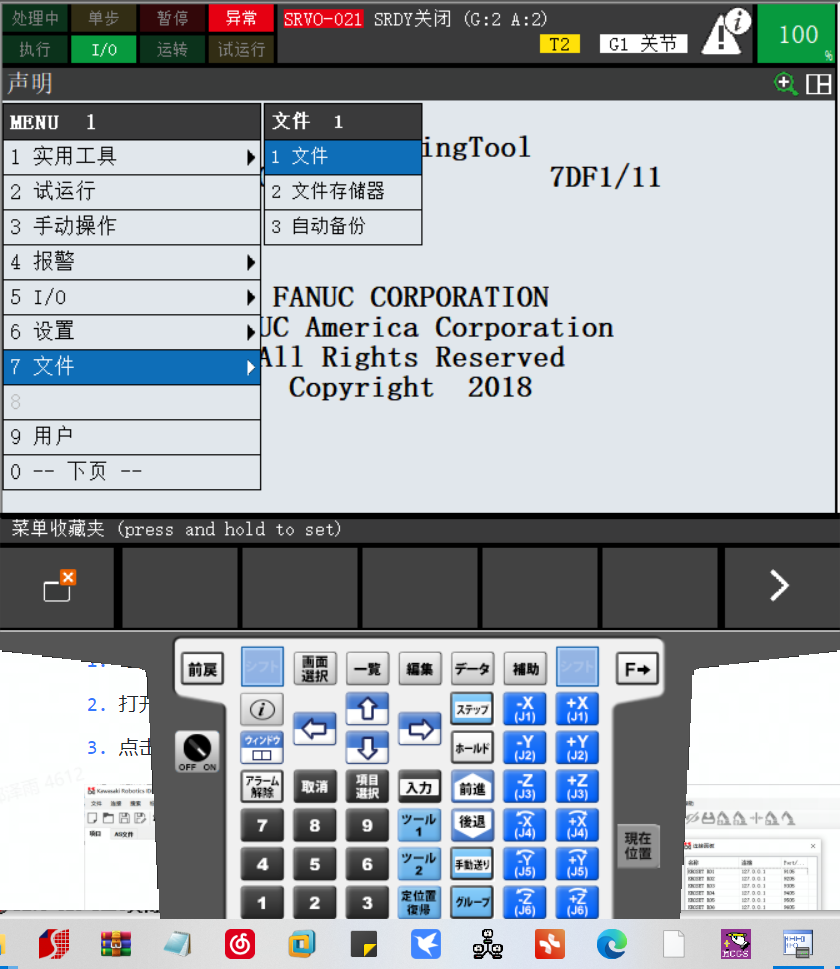
Task: Select 文件存储器 in the submenu
Action: (342, 192)
